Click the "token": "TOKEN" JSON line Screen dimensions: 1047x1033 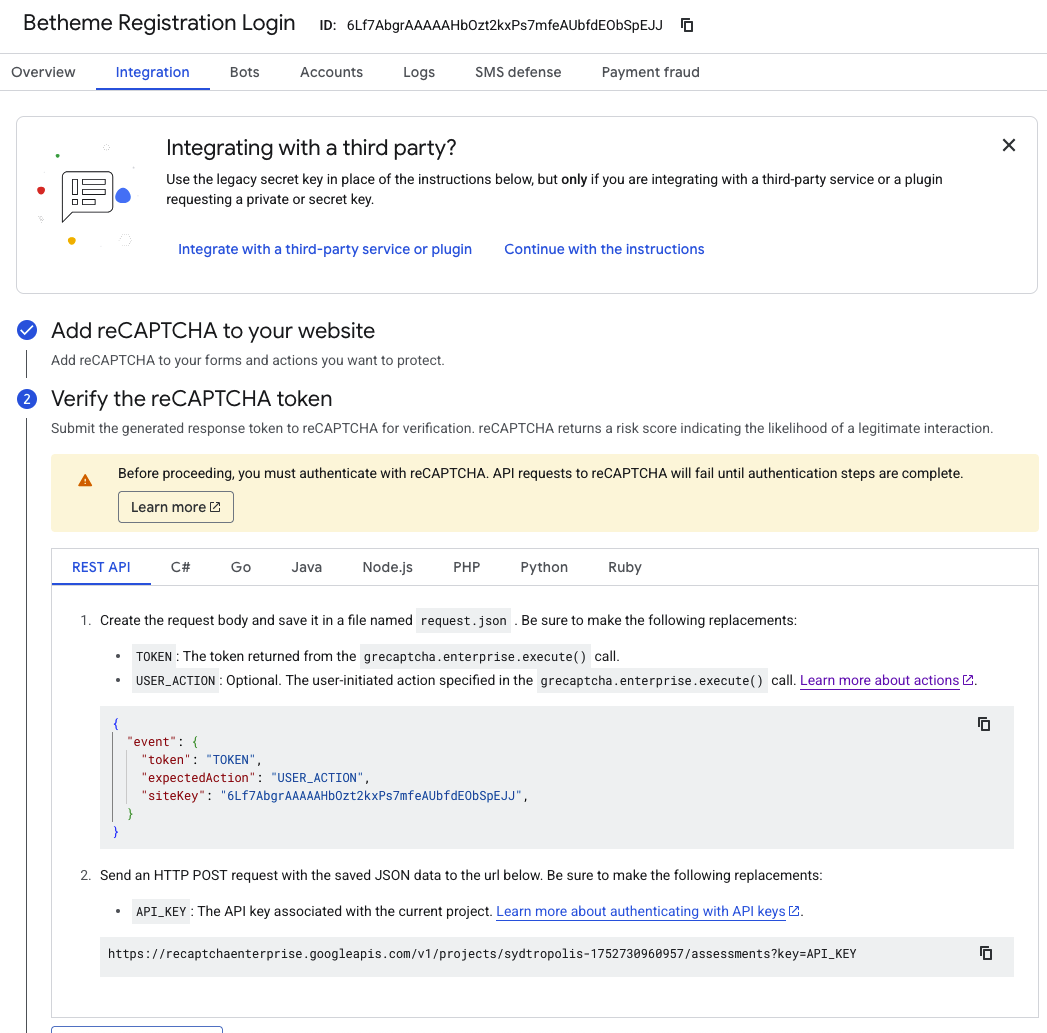point(201,759)
